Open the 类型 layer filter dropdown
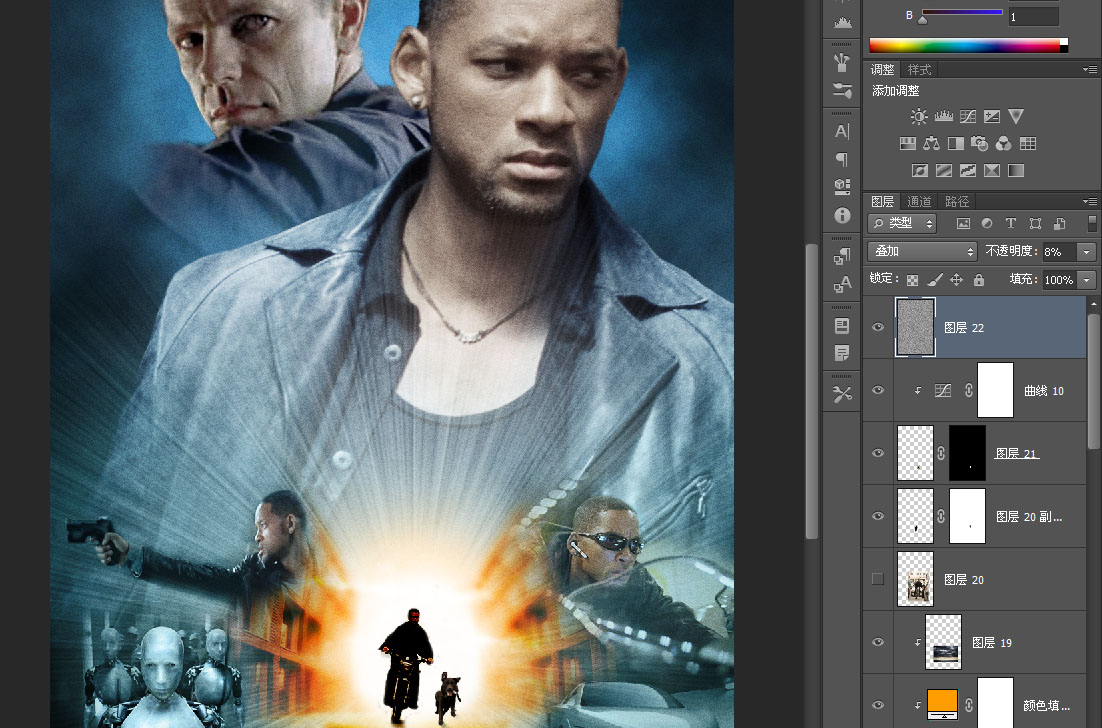Screen dimensions: 1102x728 pos(903,223)
